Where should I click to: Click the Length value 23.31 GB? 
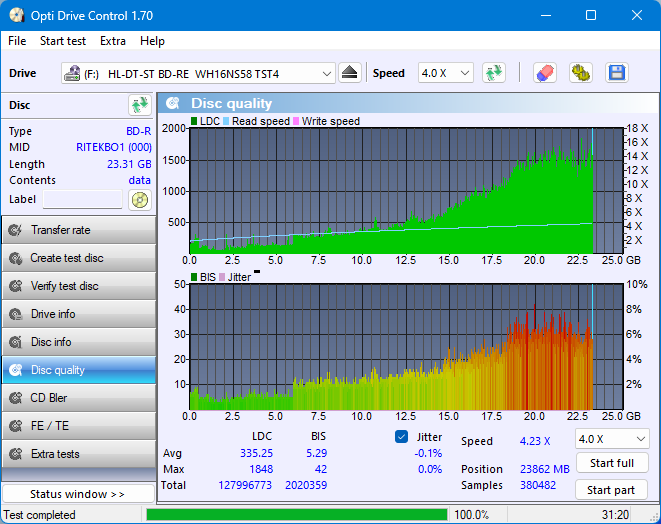pyautogui.click(x=129, y=164)
